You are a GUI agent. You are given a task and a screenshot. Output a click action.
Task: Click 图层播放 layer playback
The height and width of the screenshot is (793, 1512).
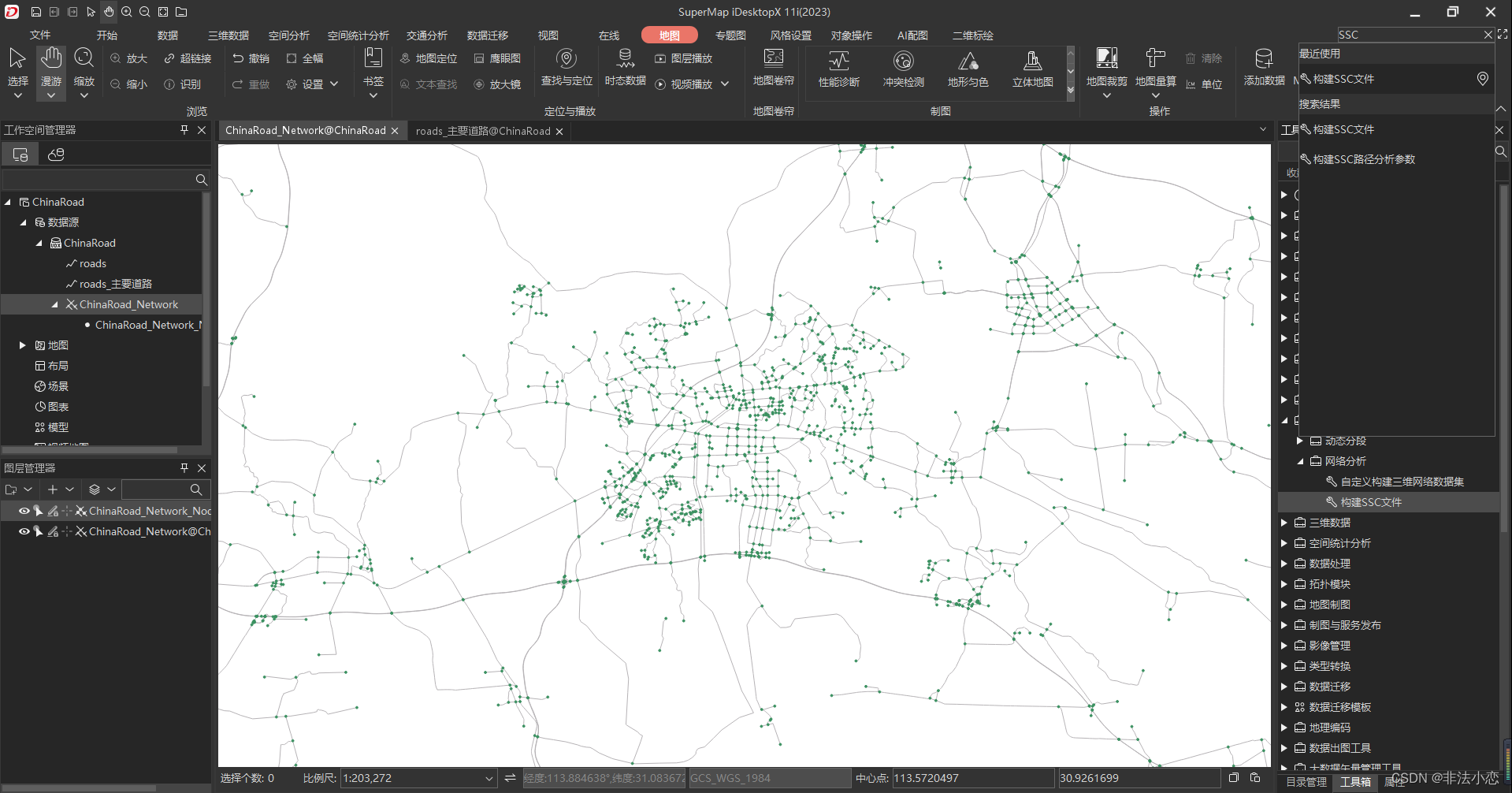click(683, 58)
